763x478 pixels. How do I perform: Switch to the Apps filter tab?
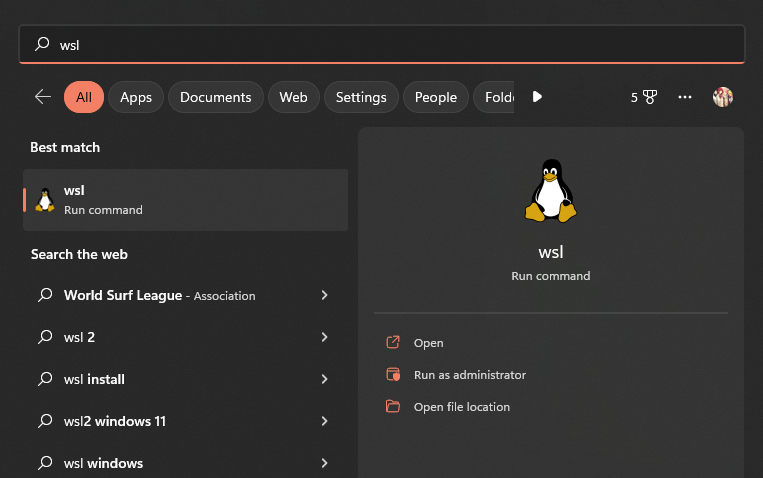coord(136,97)
